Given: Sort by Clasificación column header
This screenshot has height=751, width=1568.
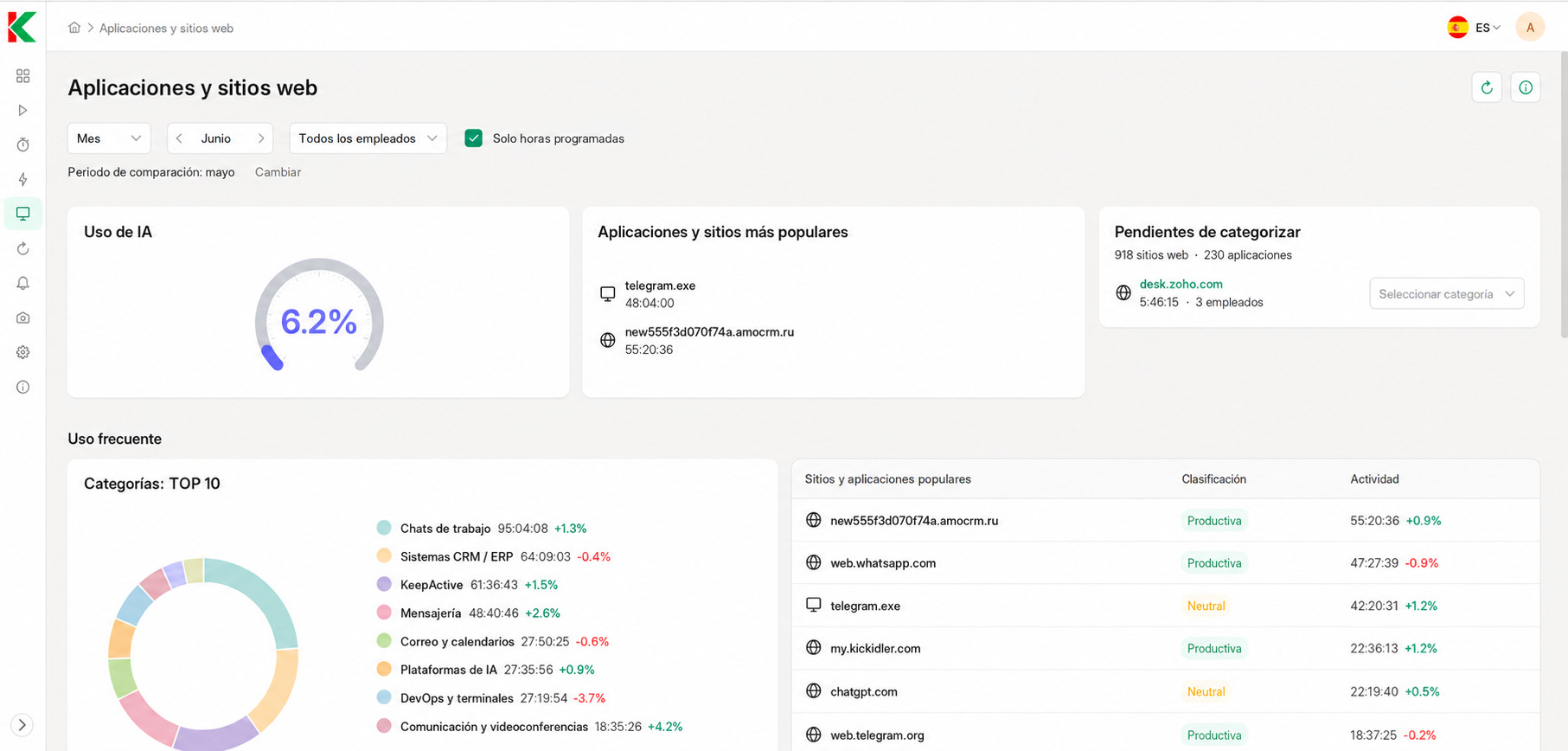Looking at the screenshot, I should point(1213,479).
